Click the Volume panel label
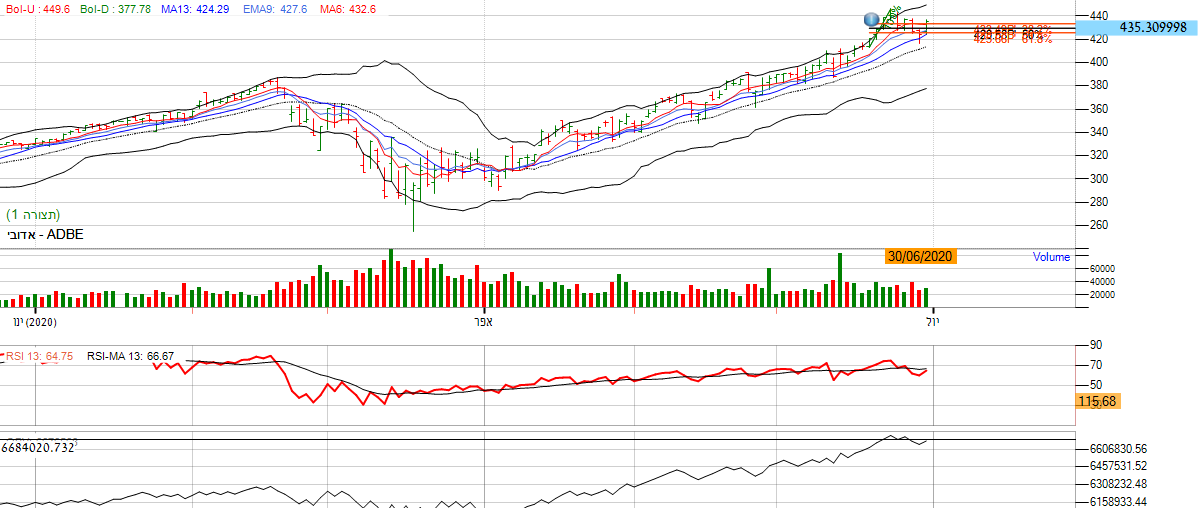 (x=1051, y=257)
